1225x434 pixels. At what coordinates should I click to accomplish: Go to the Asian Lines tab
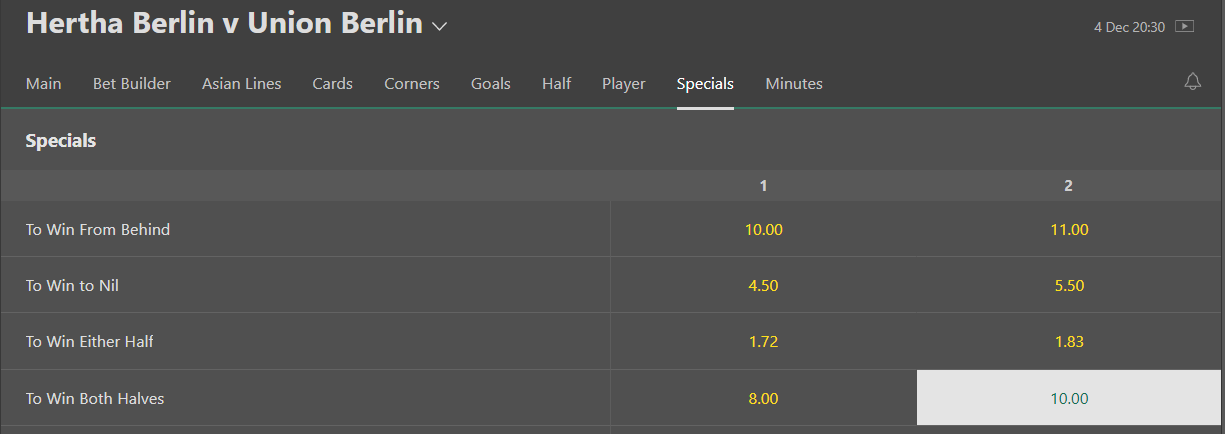point(242,84)
